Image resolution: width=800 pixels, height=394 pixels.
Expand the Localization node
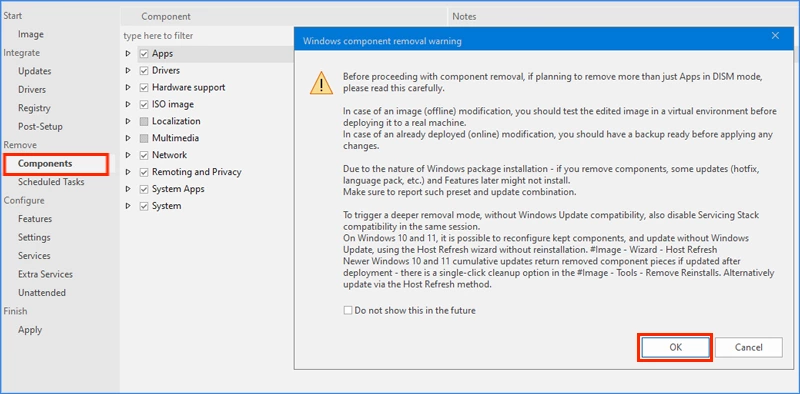(x=128, y=121)
